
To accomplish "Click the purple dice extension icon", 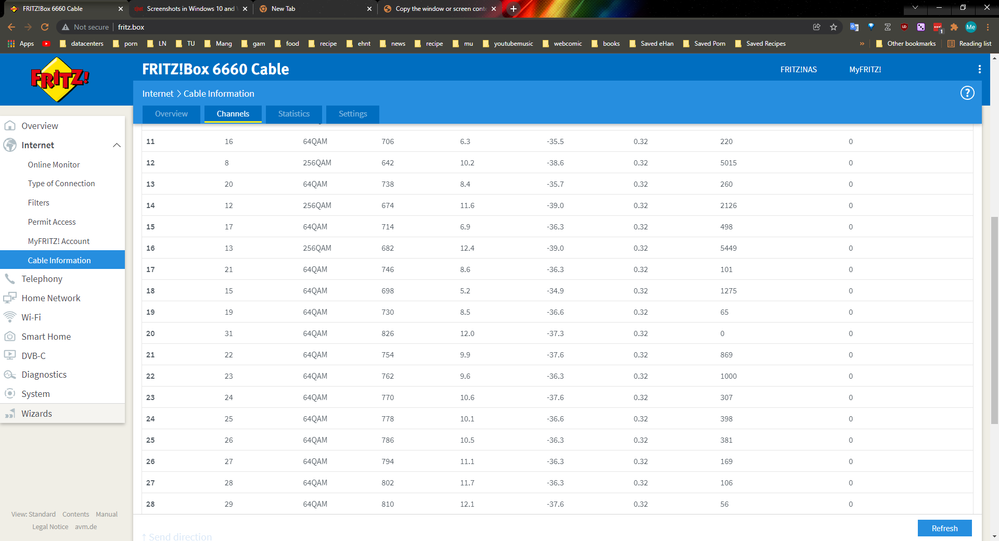I will [x=921, y=27].
